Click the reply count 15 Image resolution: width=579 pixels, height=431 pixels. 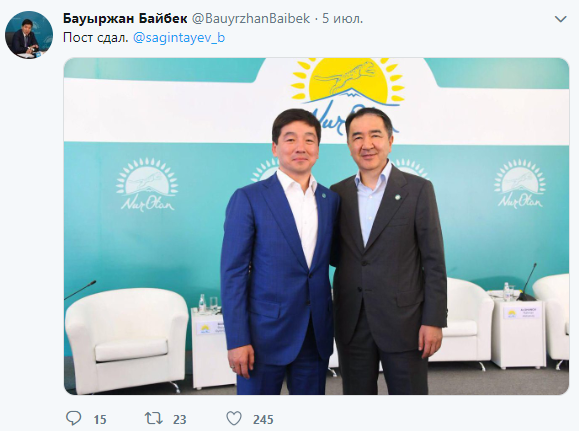coord(100,420)
